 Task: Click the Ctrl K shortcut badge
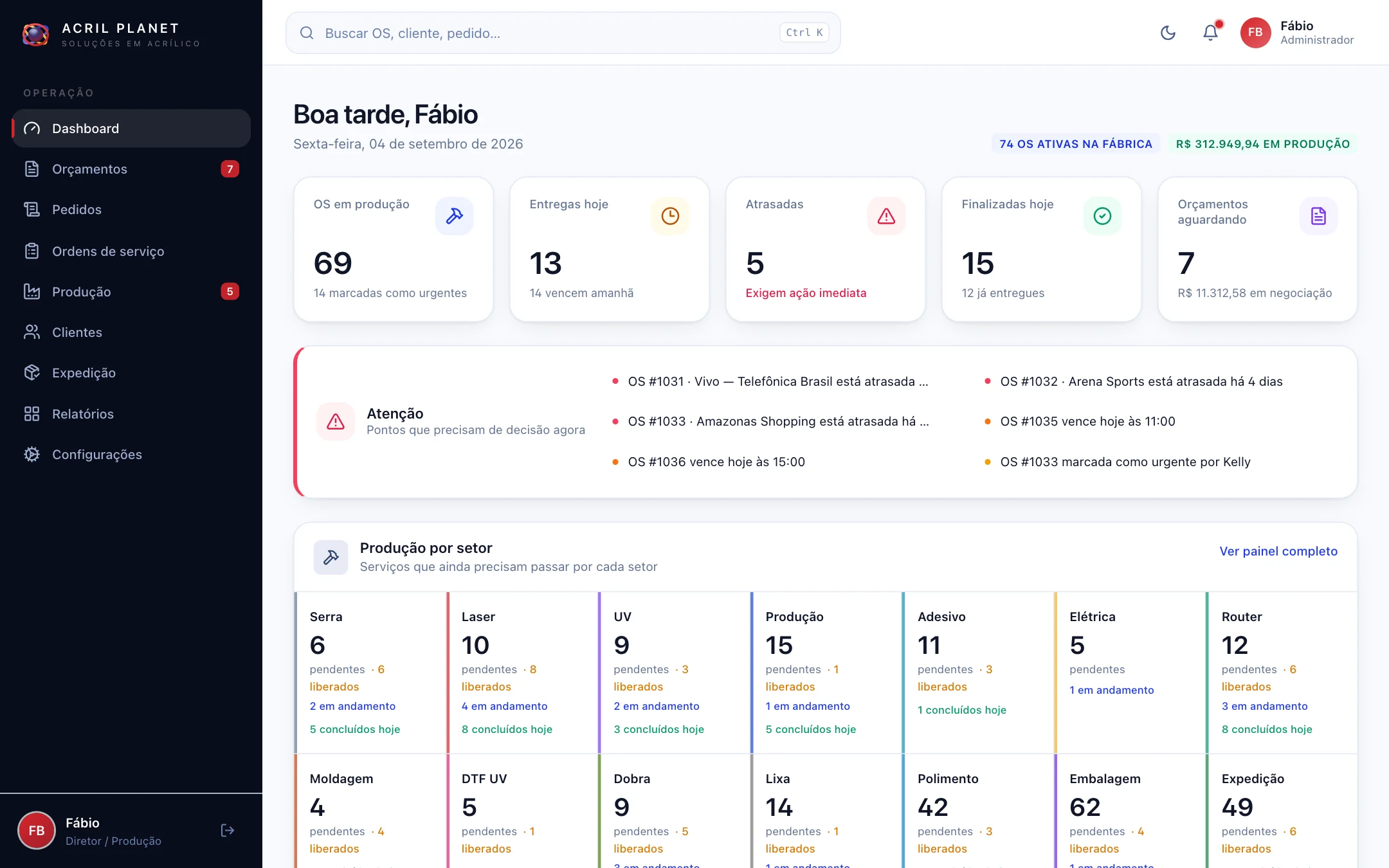coord(804,33)
